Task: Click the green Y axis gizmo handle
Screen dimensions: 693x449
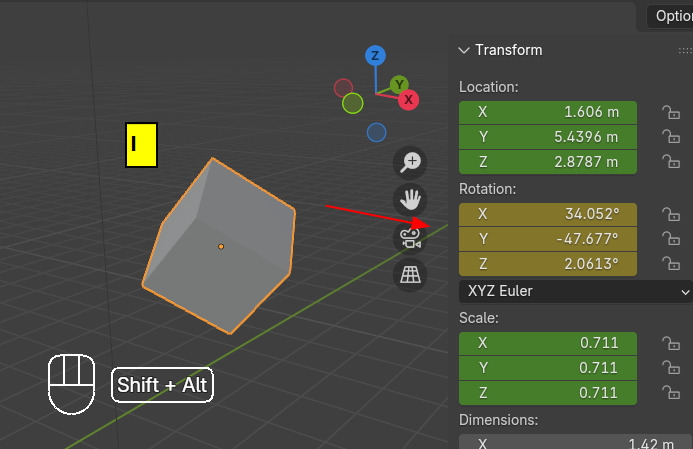Action: [x=399, y=84]
